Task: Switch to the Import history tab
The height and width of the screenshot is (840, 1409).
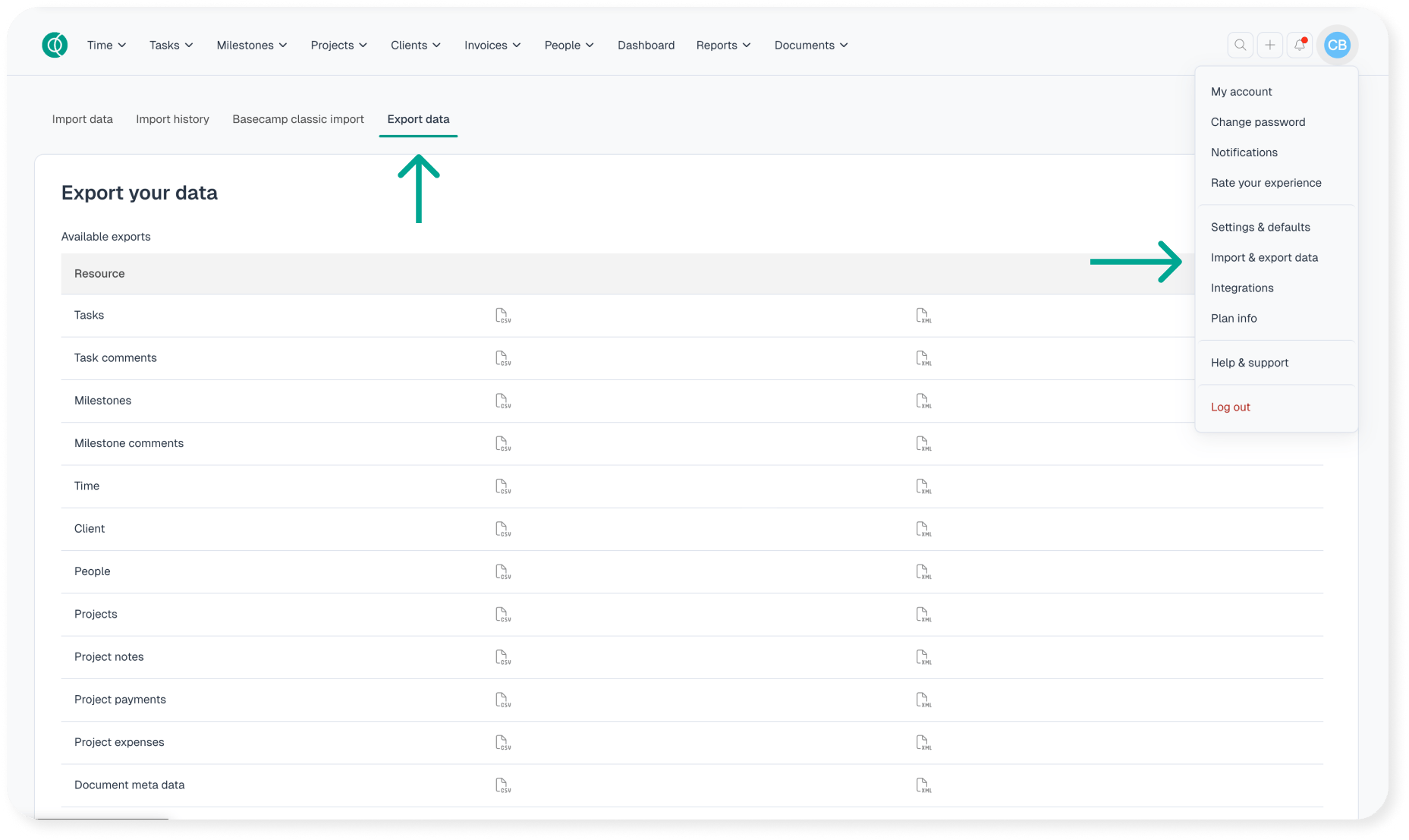Action: 172,119
